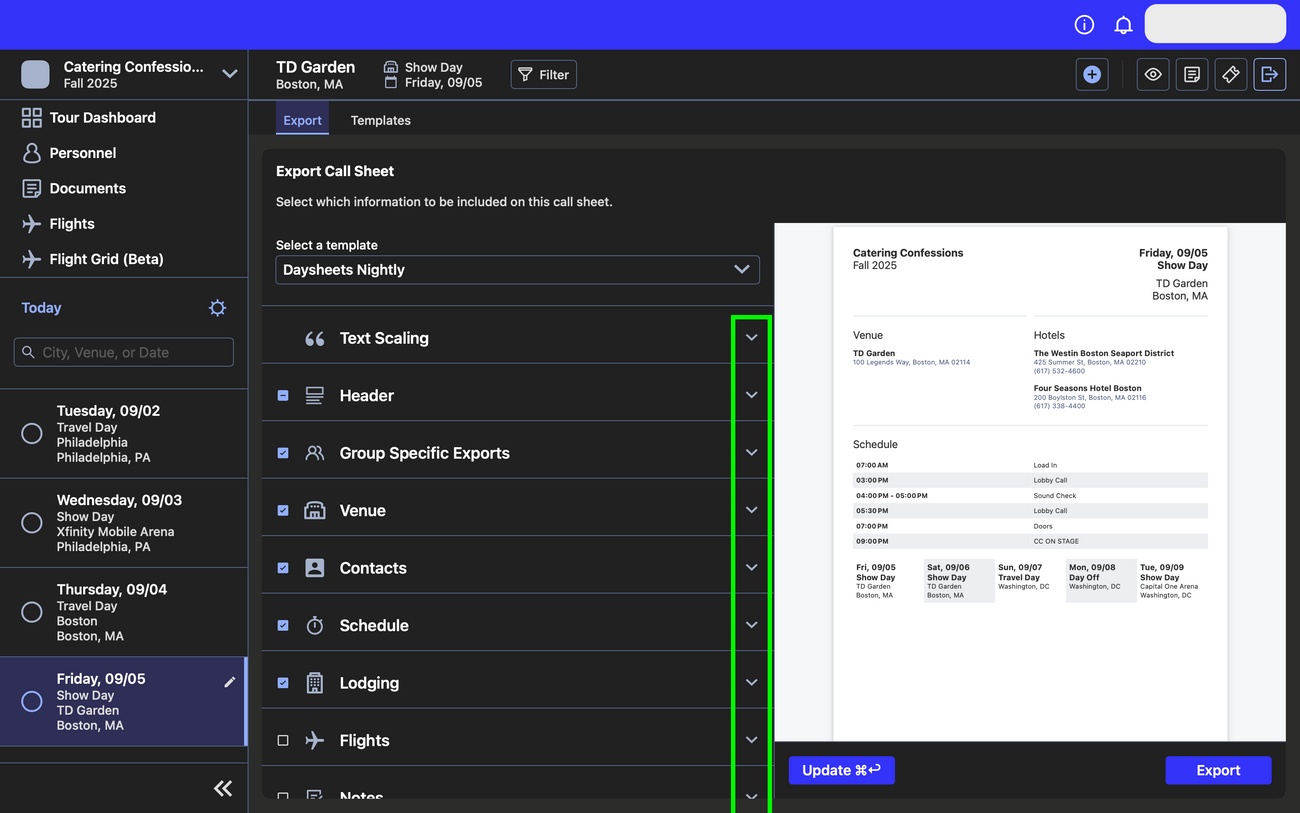Screen dimensions: 1300x813
Task: Click the Contacts card icon
Action: (x=315, y=568)
